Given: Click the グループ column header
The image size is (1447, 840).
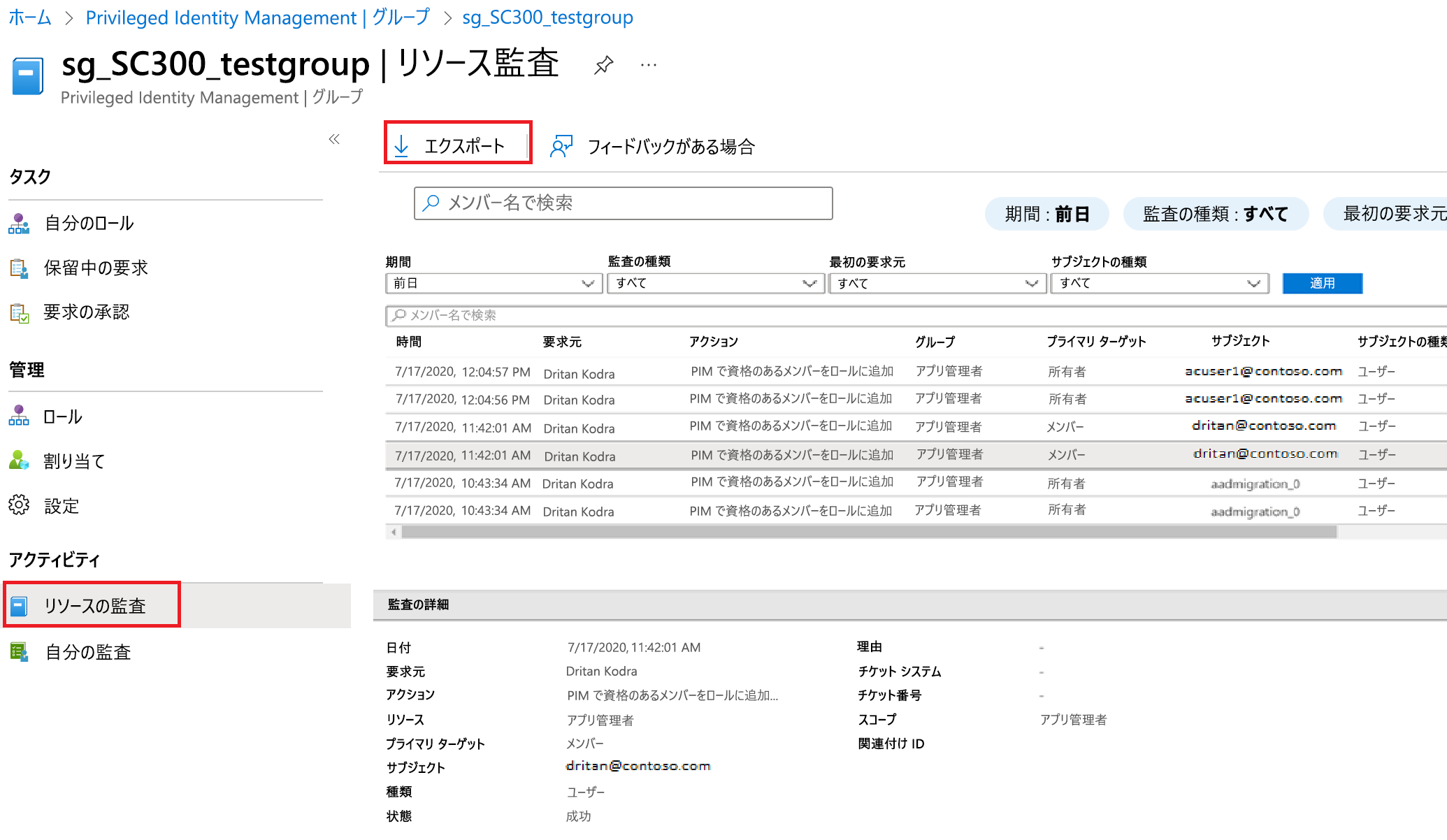Looking at the screenshot, I should click(935, 342).
